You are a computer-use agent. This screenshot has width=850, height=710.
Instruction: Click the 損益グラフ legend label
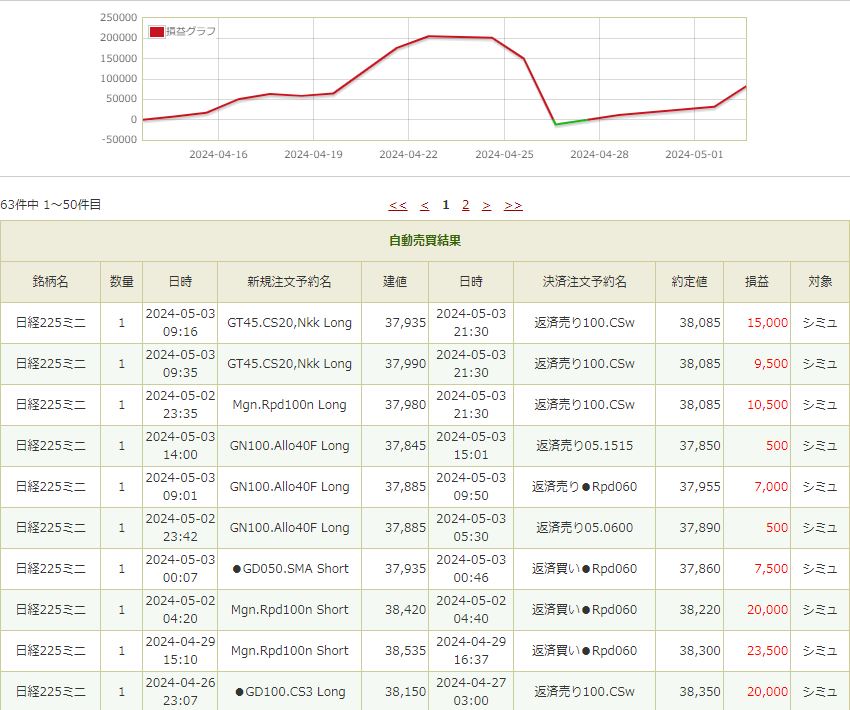(x=191, y=31)
